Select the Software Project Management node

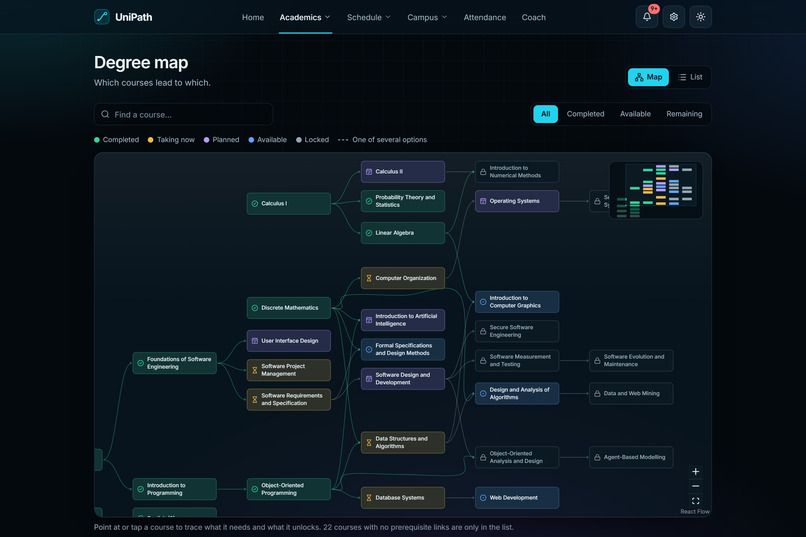(x=288, y=370)
